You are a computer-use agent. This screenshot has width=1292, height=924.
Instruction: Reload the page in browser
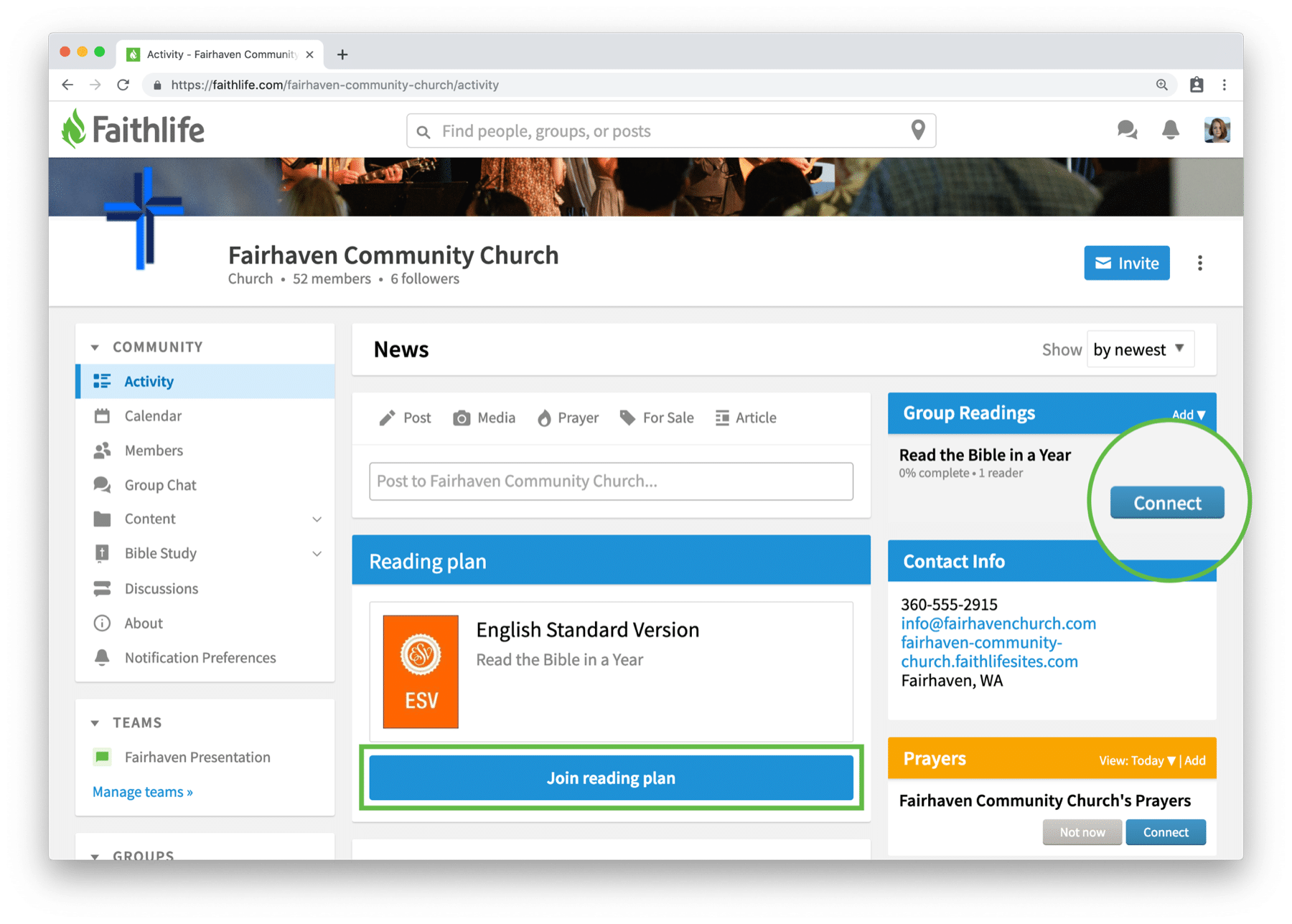tap(123, 85)
